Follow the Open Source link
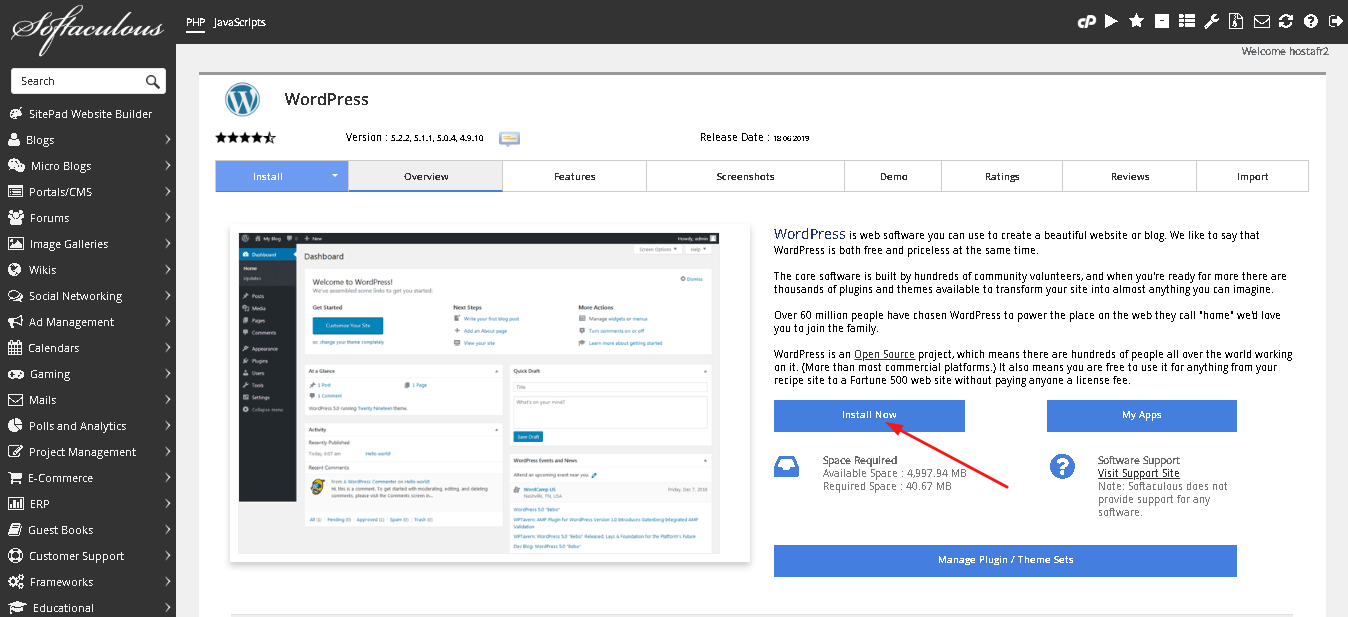 pyautogui.click(x=884, y=354)
